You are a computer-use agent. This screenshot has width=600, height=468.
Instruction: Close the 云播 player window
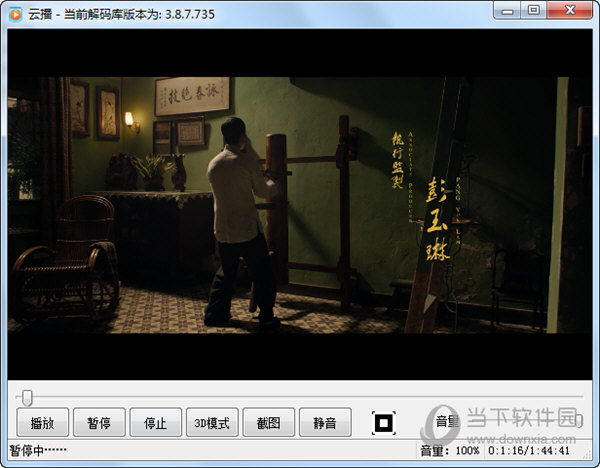tap(570, 10)
